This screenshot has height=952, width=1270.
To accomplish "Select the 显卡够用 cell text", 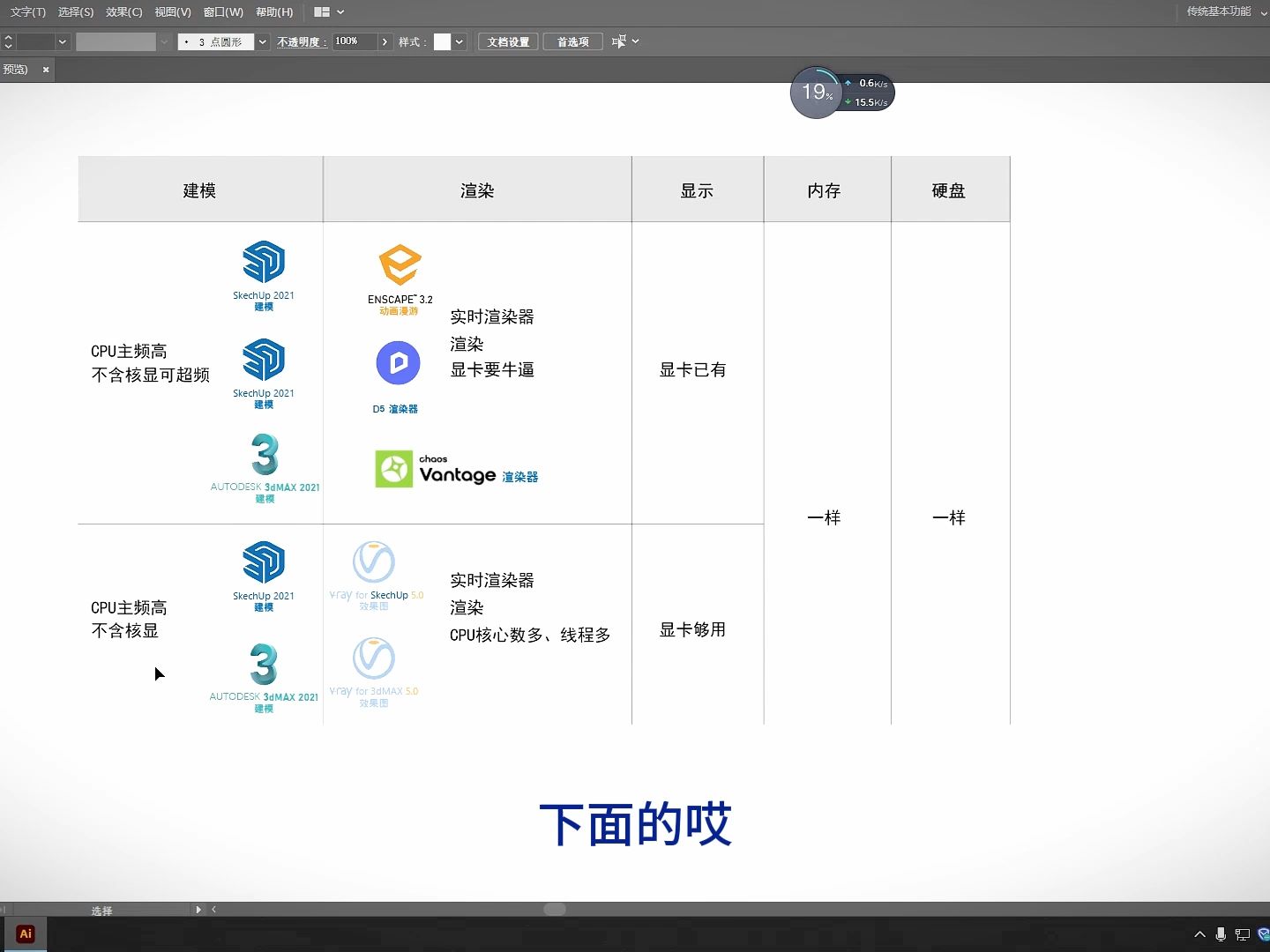I will [x=693, y=629].
